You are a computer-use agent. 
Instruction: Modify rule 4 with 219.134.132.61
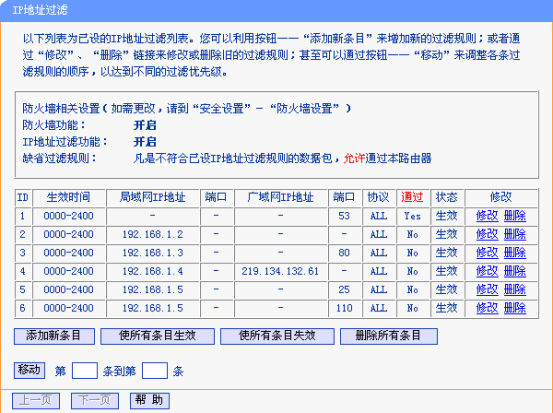coord(487,271)
